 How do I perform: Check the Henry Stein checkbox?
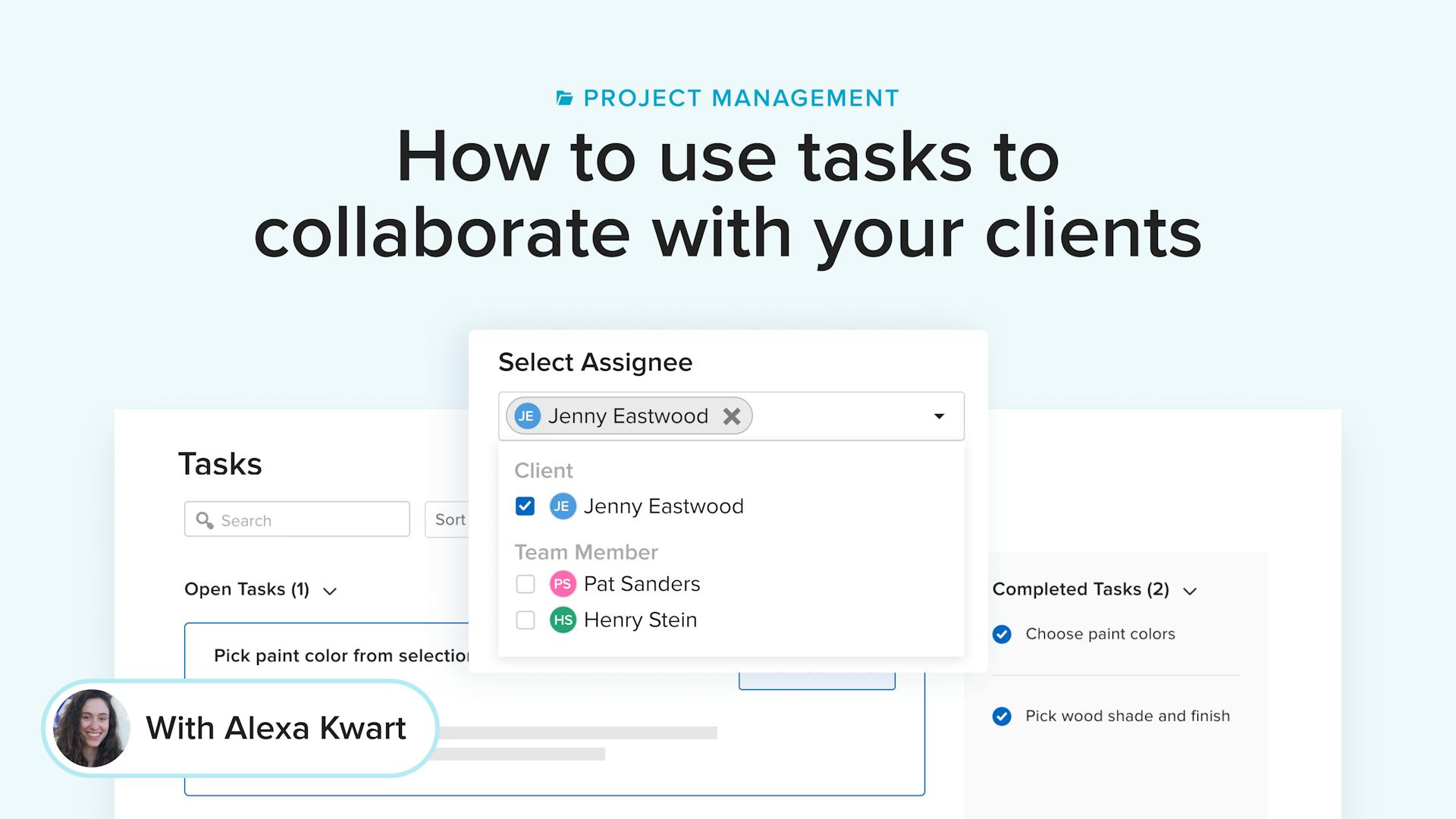click(x=525, y=620)
